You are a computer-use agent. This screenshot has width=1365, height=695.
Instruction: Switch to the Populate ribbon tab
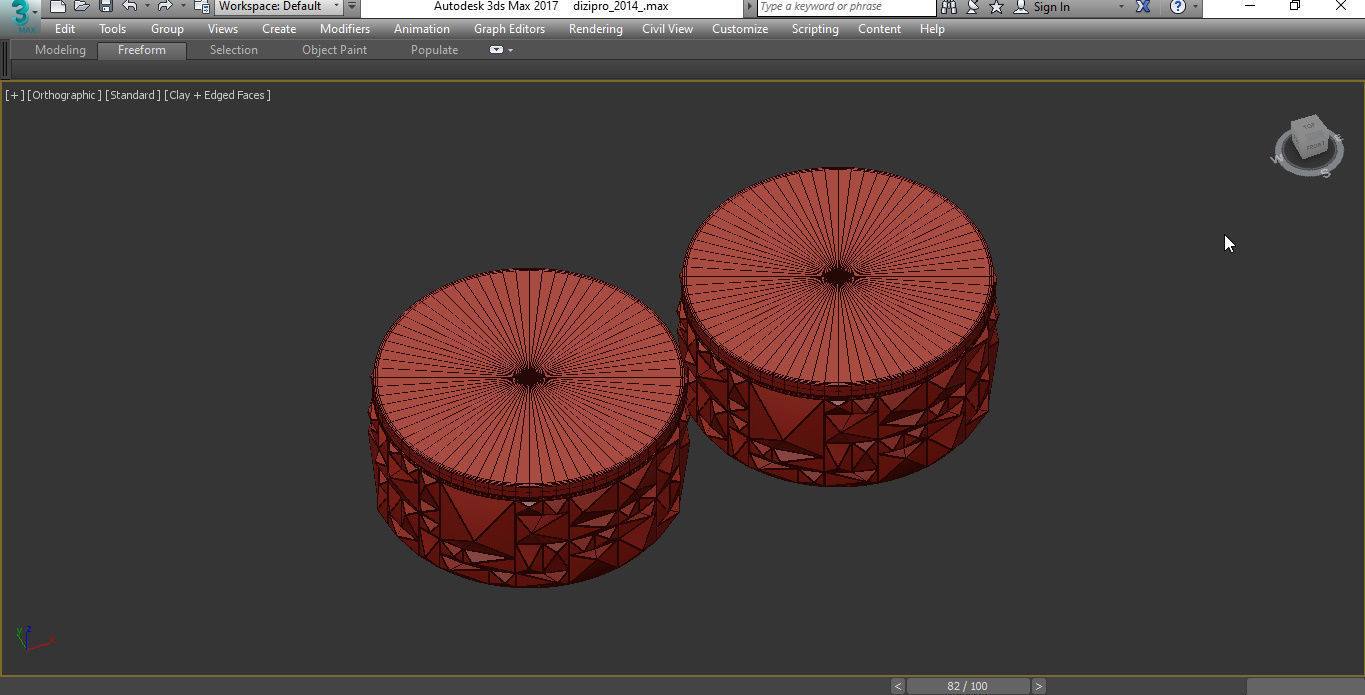pos(434,50)
